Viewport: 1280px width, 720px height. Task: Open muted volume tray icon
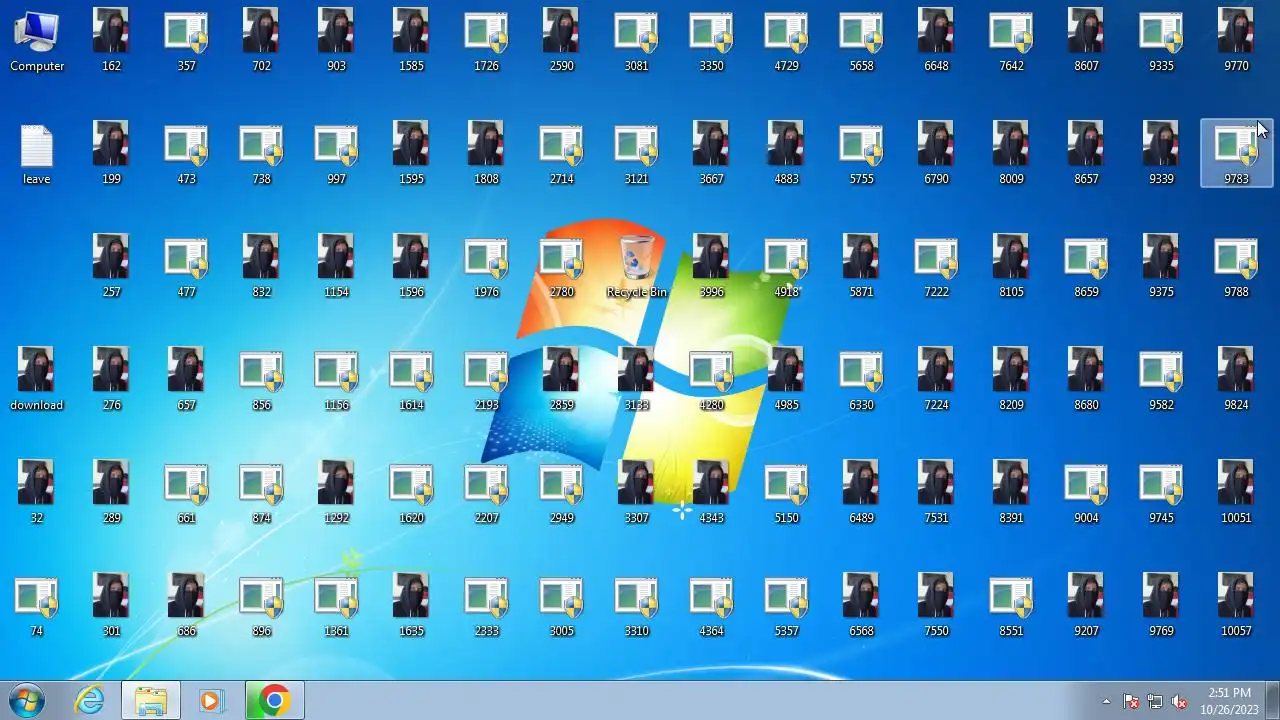pos(1179,701)
